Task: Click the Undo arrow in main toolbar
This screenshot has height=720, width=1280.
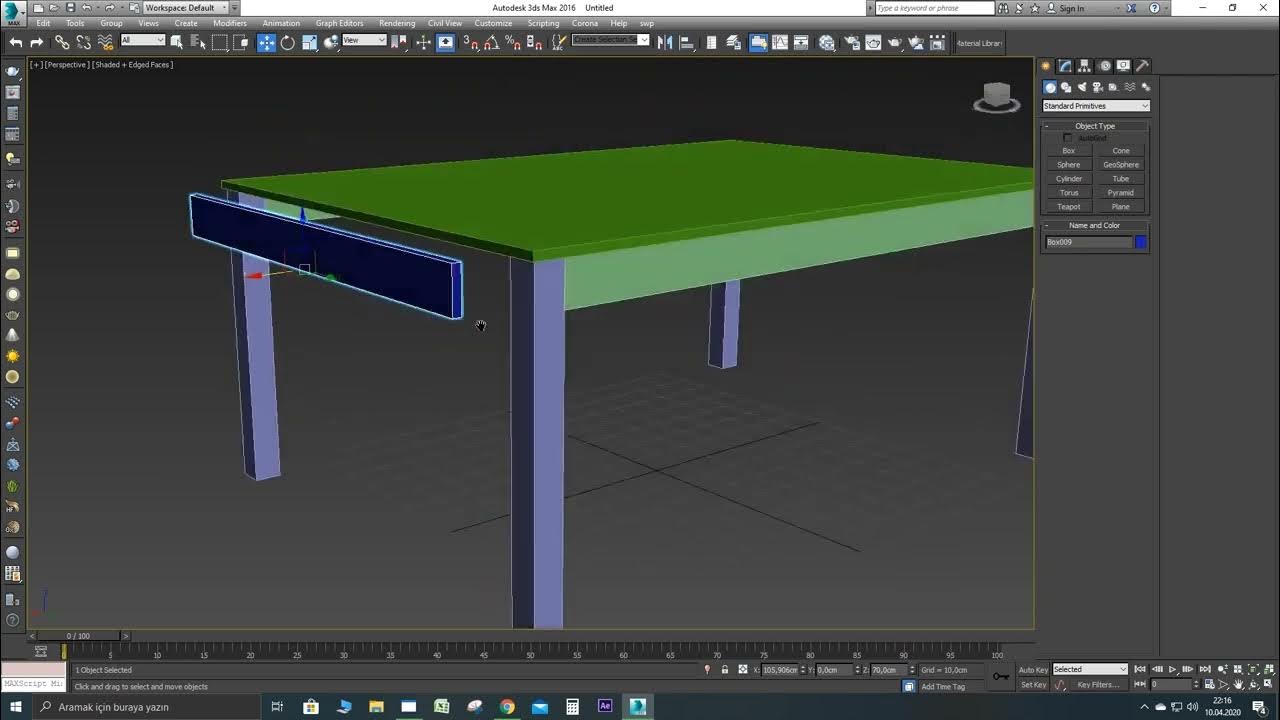Action: tap(16, 42)
